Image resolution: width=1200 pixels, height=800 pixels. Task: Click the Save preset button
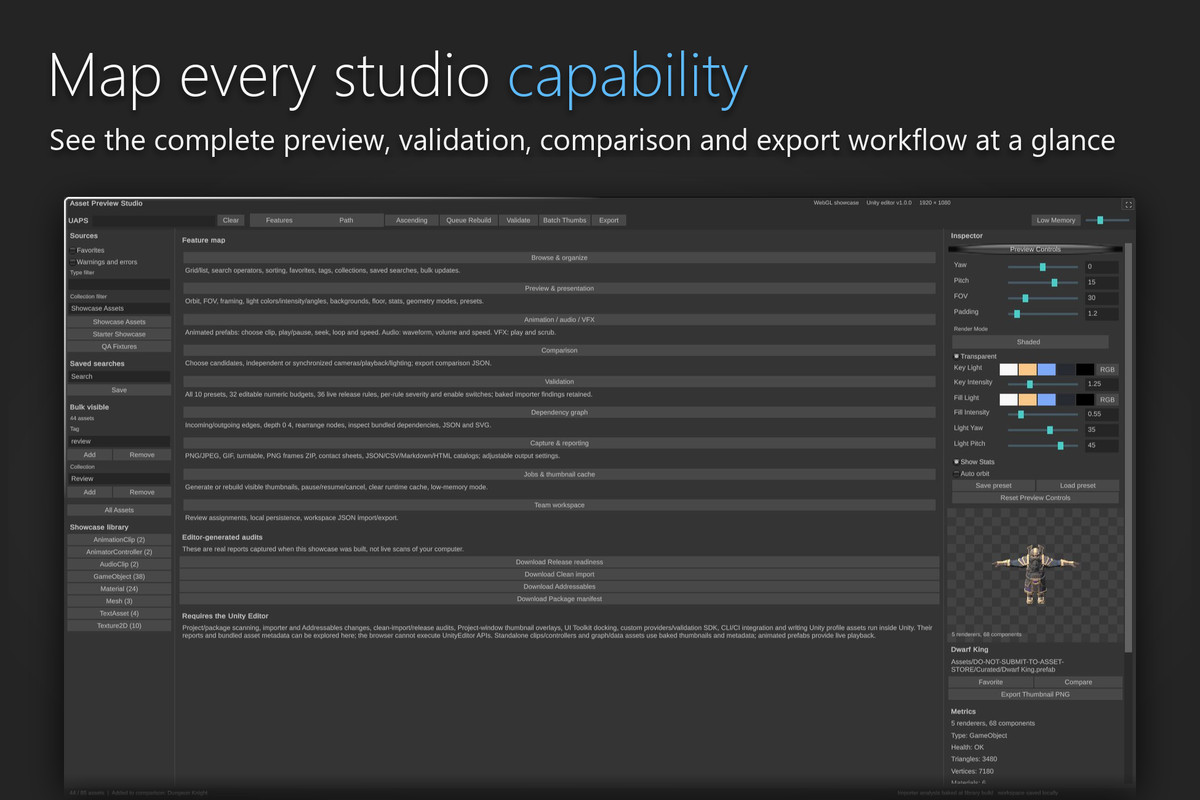(993, 486)
